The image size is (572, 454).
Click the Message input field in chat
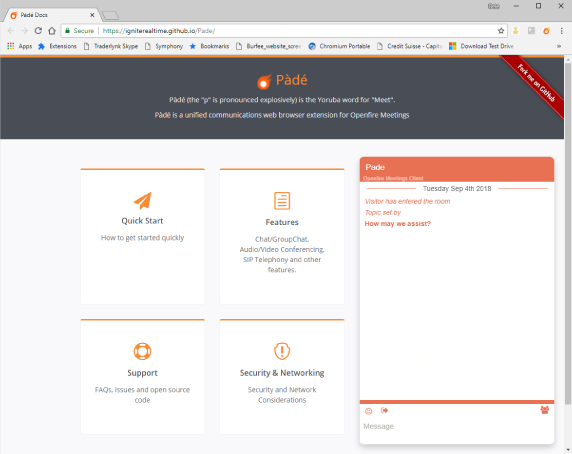457,426
